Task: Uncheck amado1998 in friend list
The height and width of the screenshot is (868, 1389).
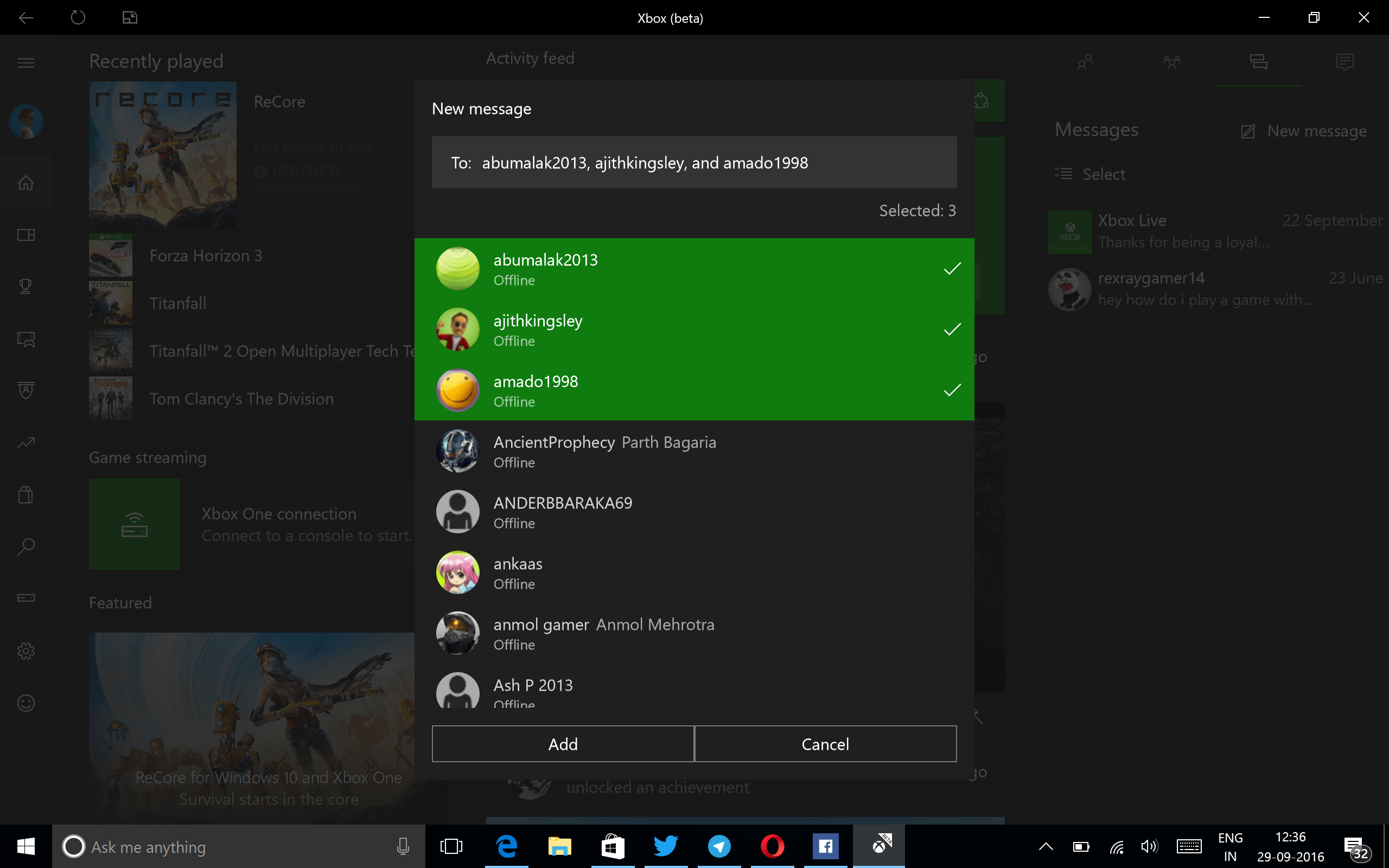Action: pyautogui.click(x=694, y=391)
